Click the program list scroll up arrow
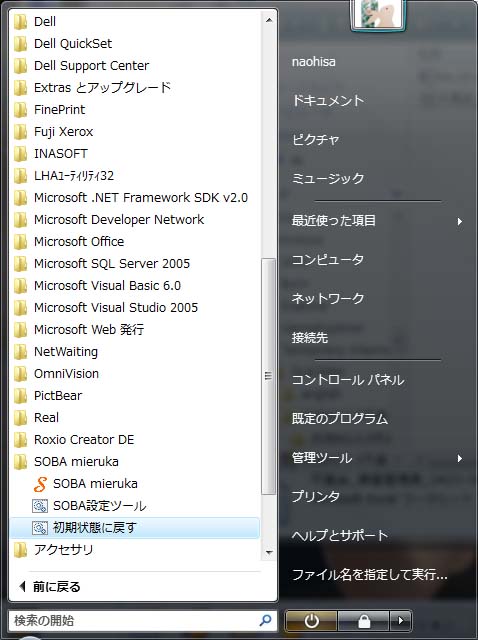Image resolution: width=478 pixels, height=640 pixels. (x=269, y=20)
